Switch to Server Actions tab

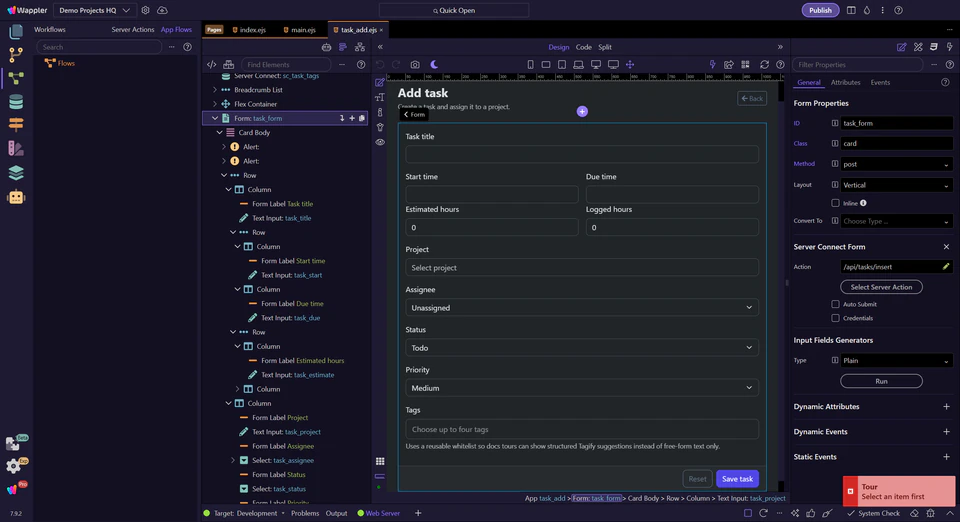[132, 29]
